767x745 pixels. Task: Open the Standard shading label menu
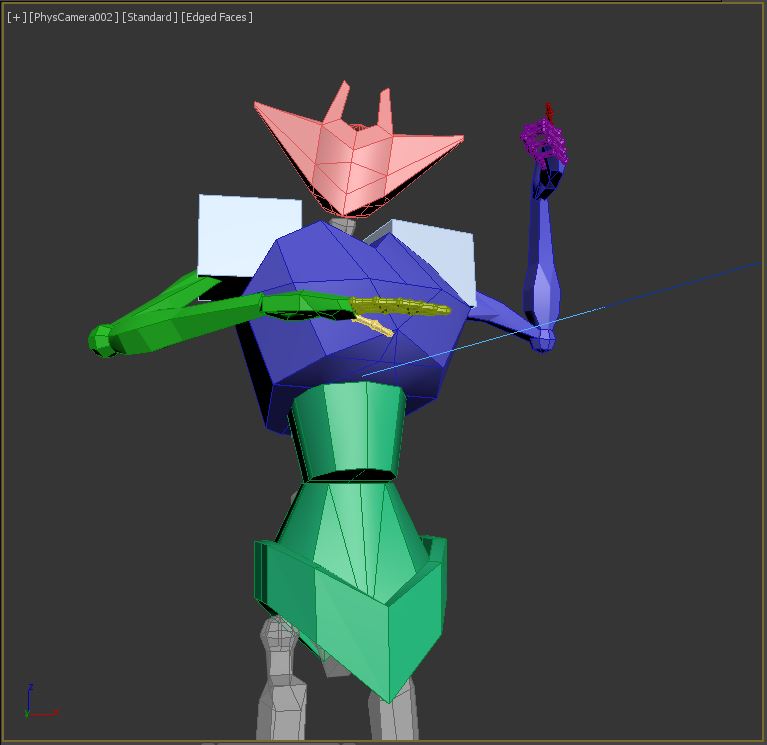(x=149, y=17)
